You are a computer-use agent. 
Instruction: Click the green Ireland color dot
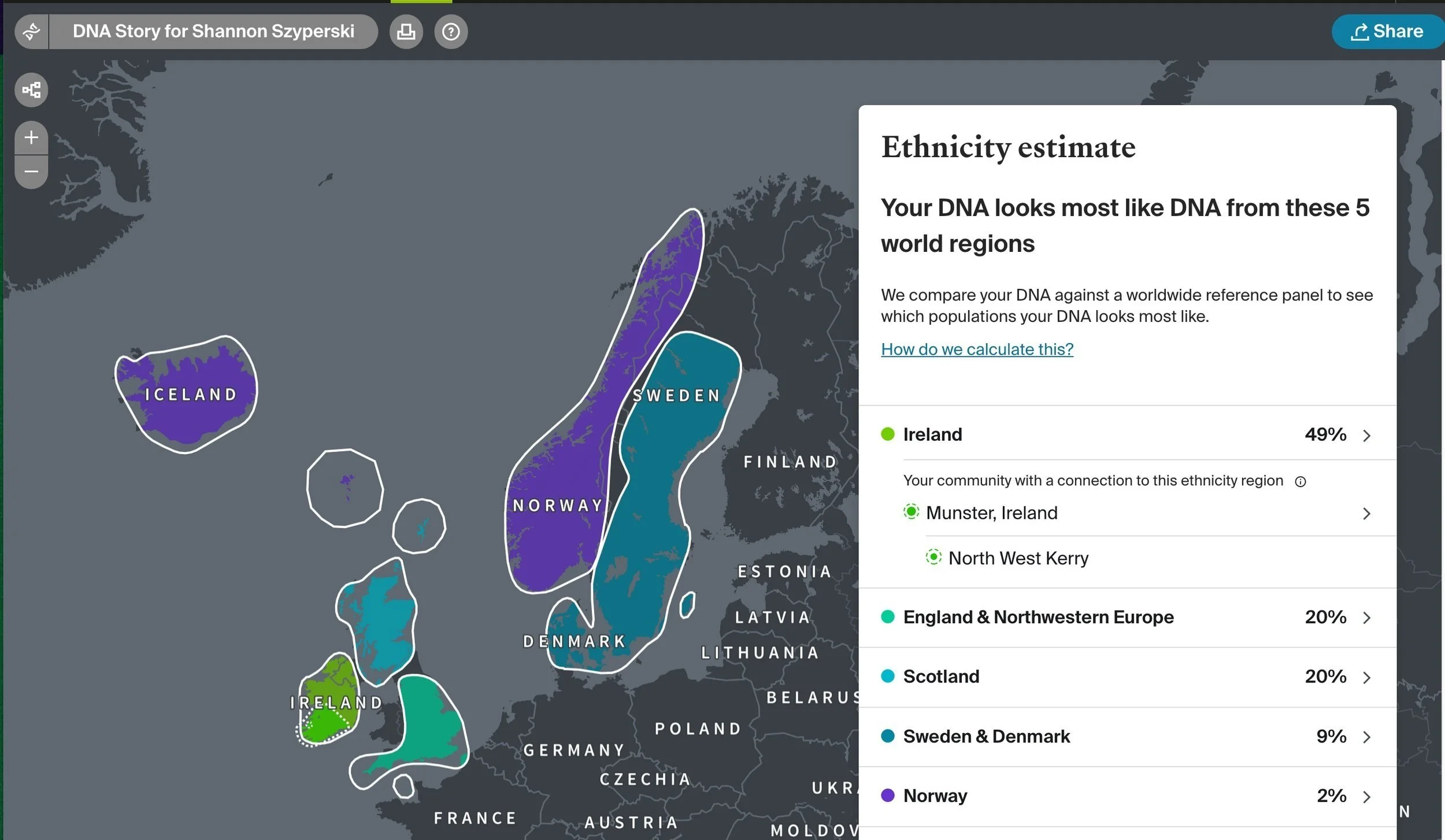[887, 434]
